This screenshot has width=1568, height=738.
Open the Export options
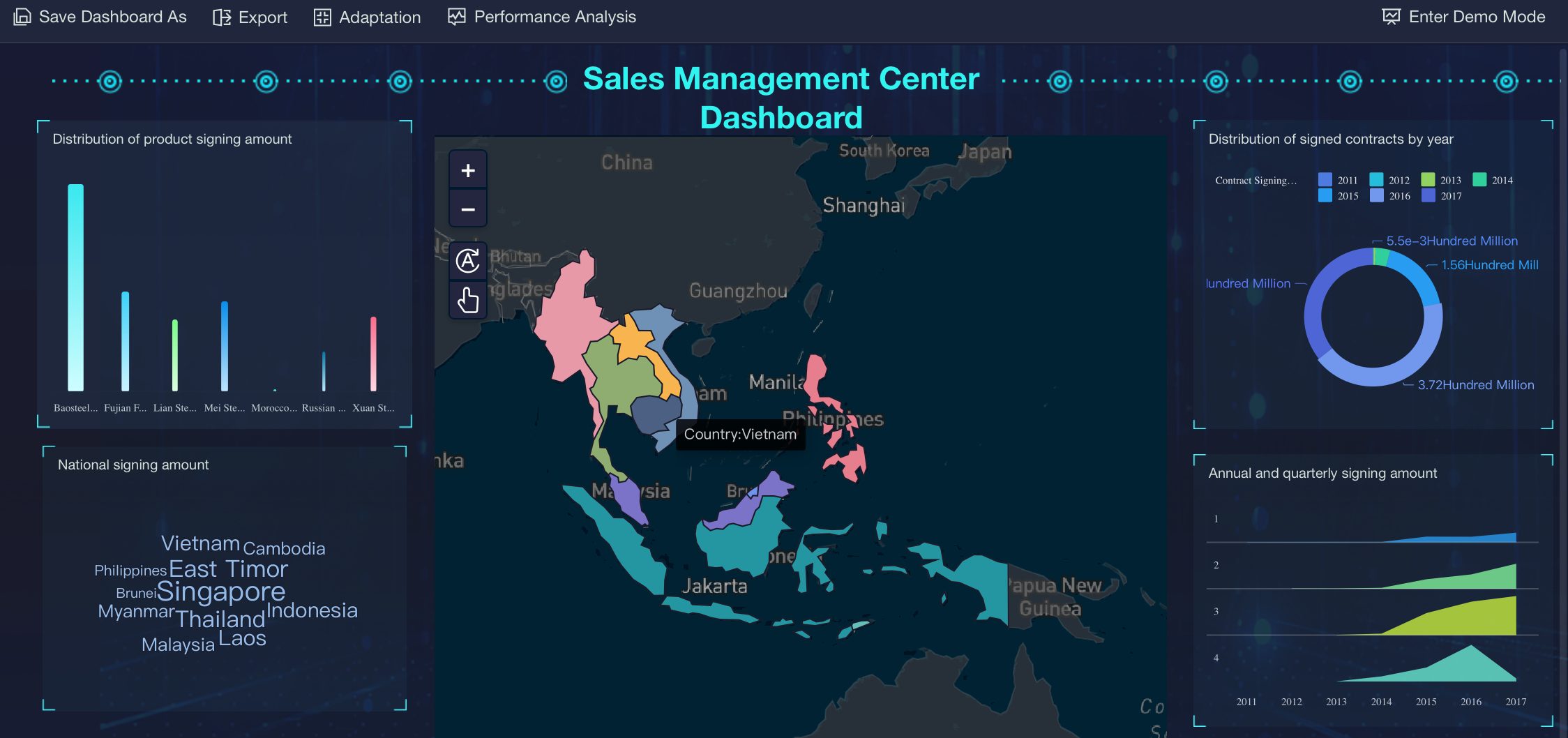click(262, 17)
